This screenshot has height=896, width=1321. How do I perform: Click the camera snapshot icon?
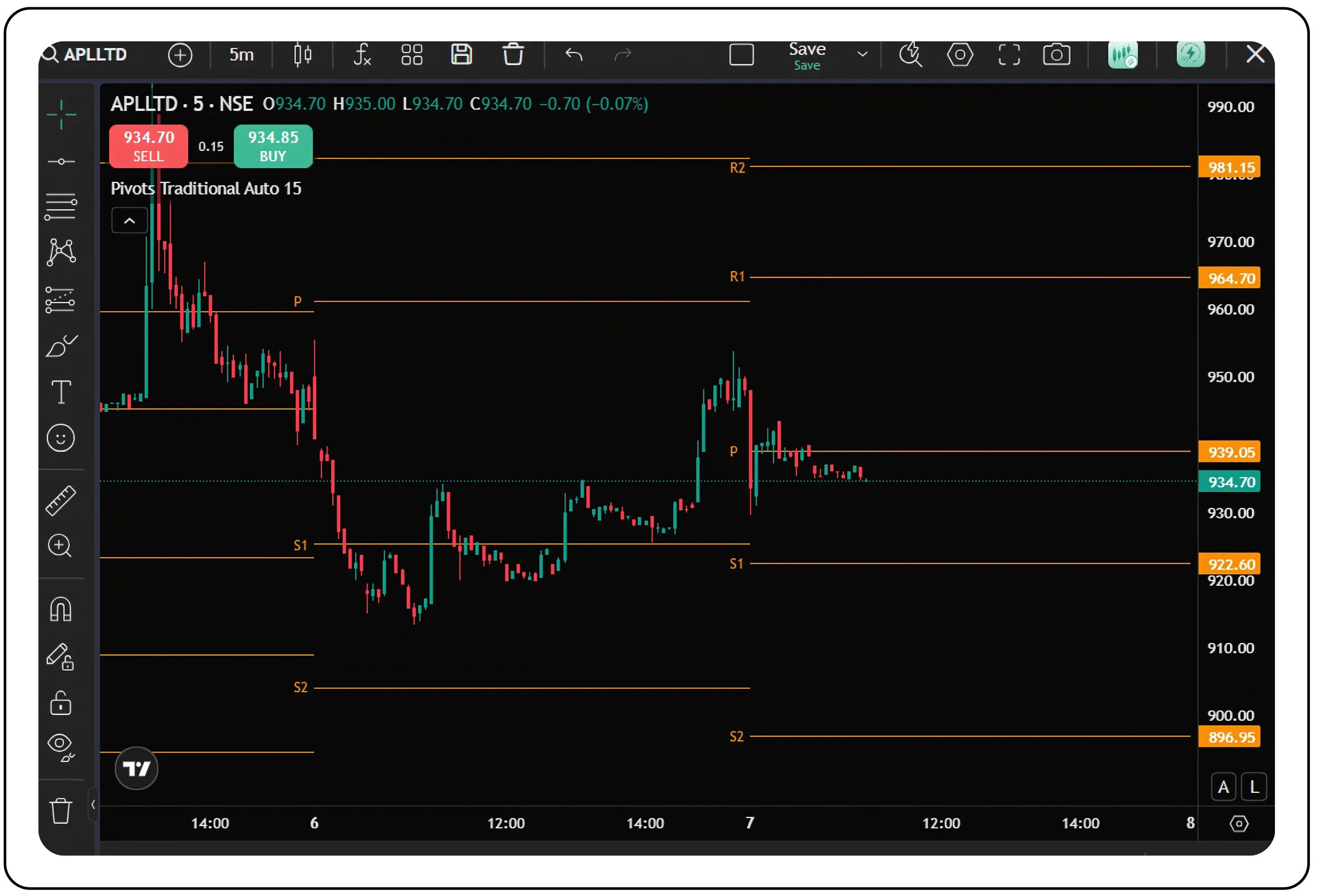coord(1056,55)
